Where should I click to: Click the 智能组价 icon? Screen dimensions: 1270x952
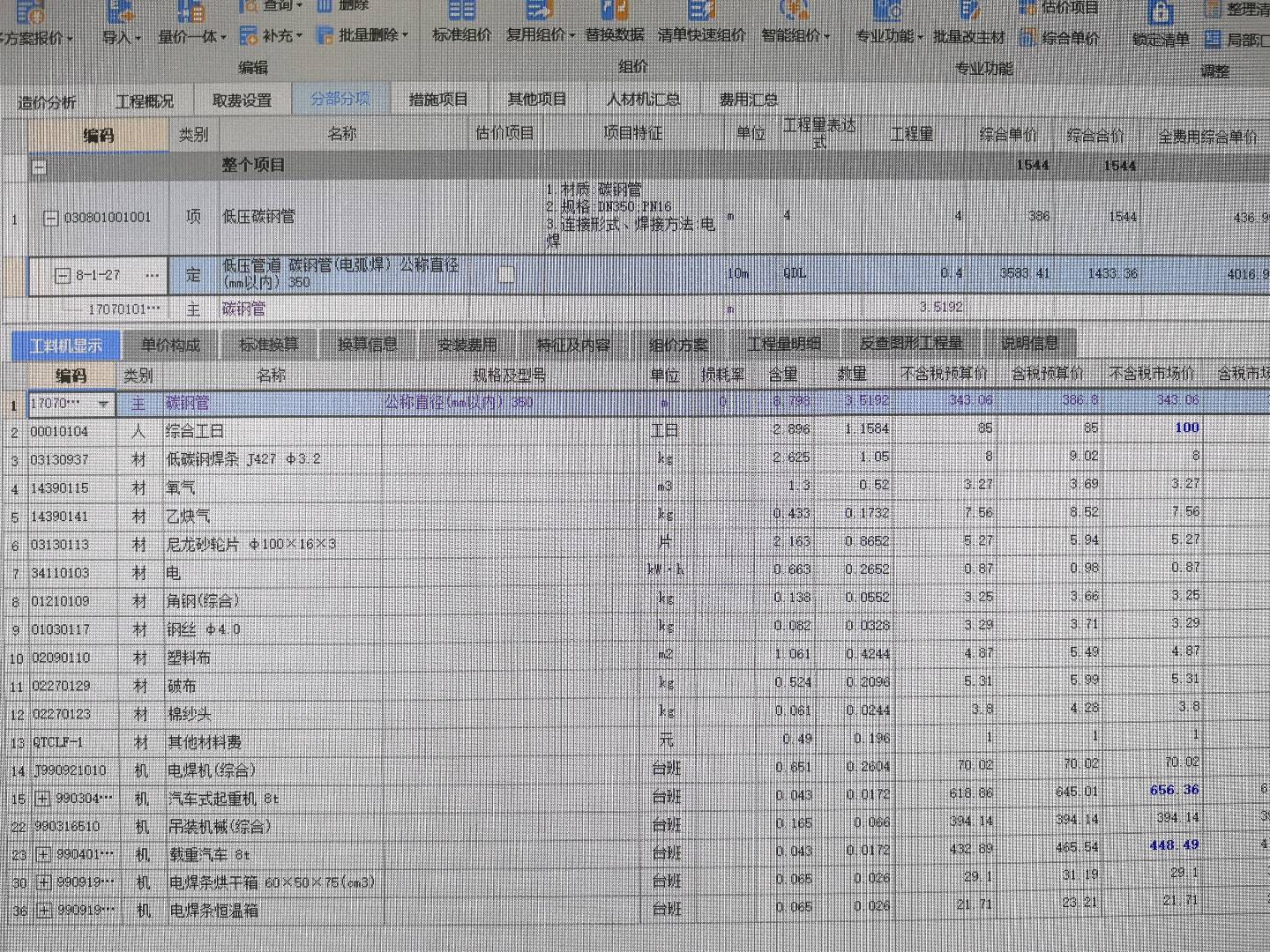pos(795,11)
